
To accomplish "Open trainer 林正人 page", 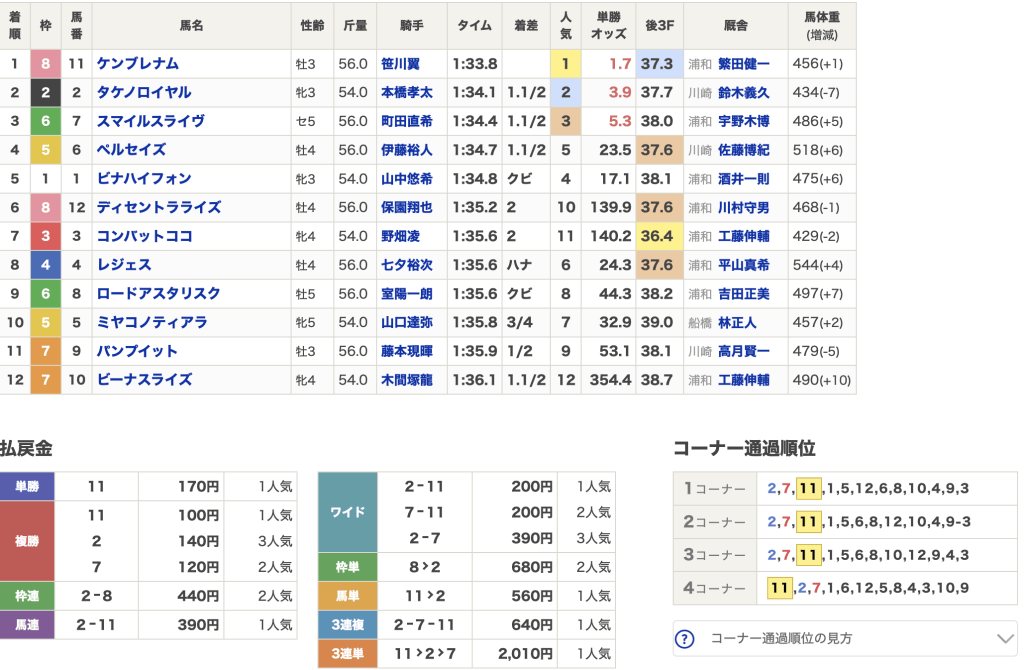I will [737, 323].
